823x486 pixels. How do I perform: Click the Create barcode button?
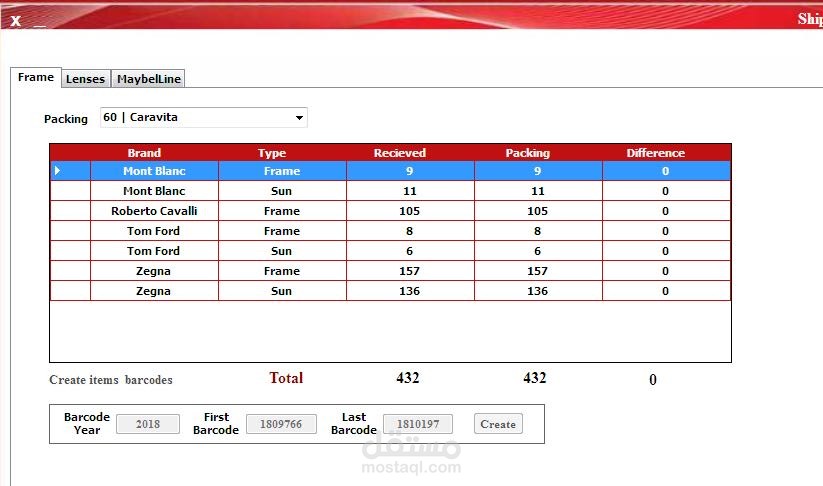tap(498, 424)
